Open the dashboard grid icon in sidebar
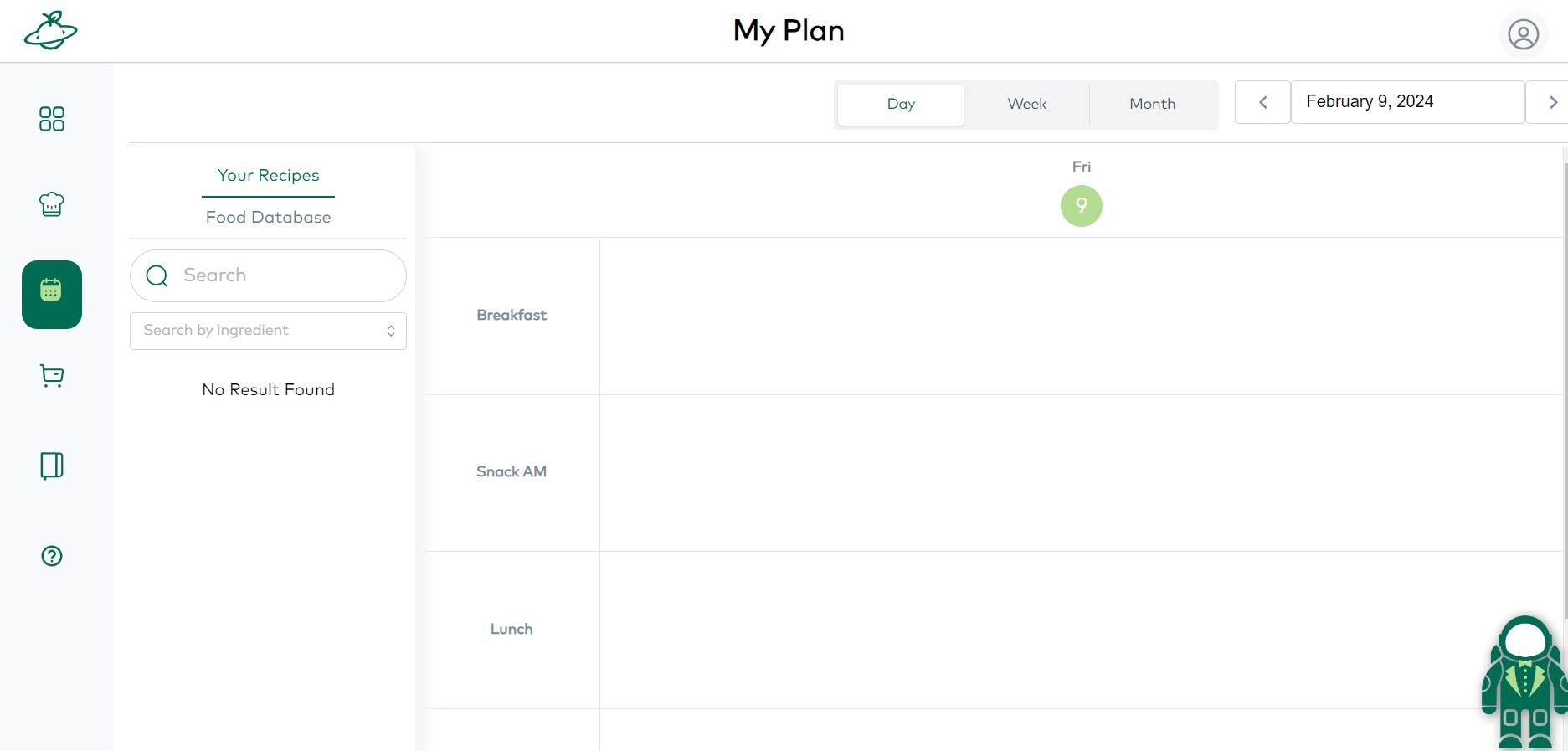Viewport: 1568px width, 751px height. pos(51,119)
